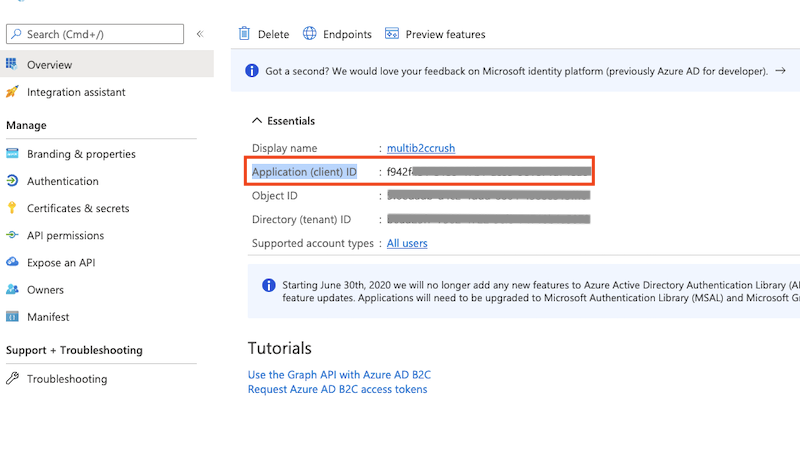The width and height of the screenshot is (800, 449).
Task: Click the Manifest icon
Action: tap(12, 317)
